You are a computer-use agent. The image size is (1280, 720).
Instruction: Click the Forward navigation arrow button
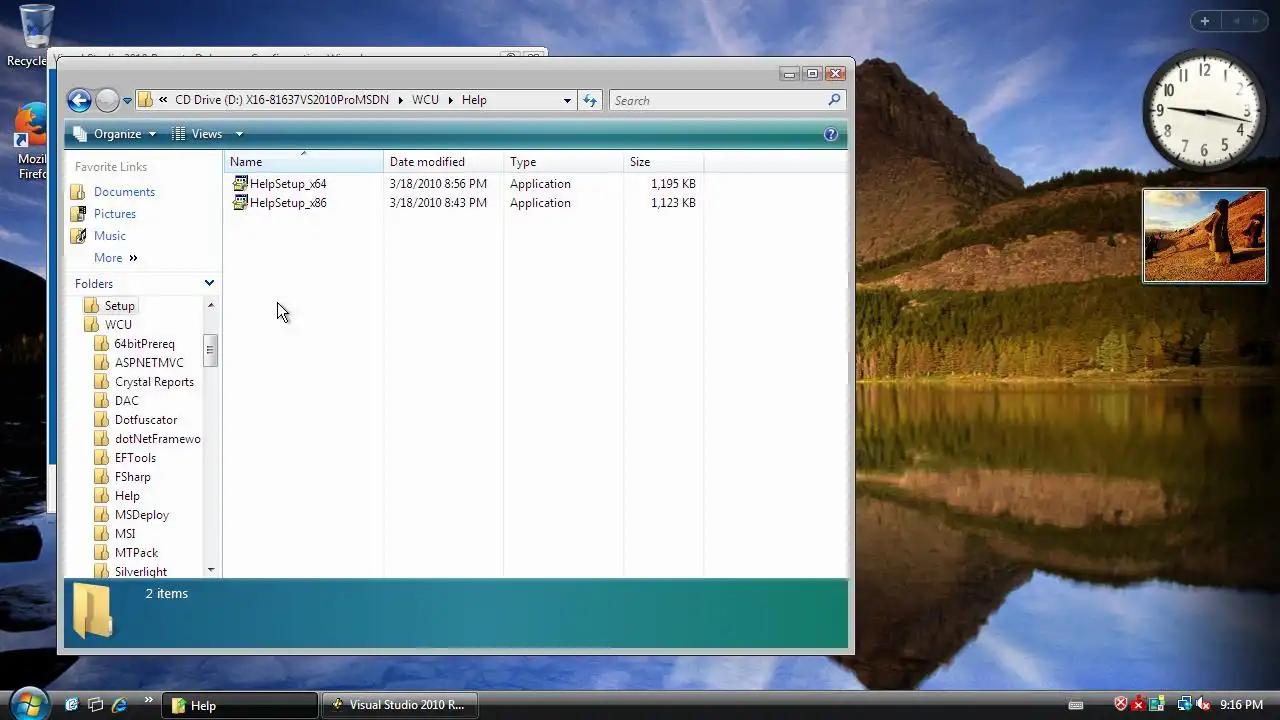pos(107,100)
